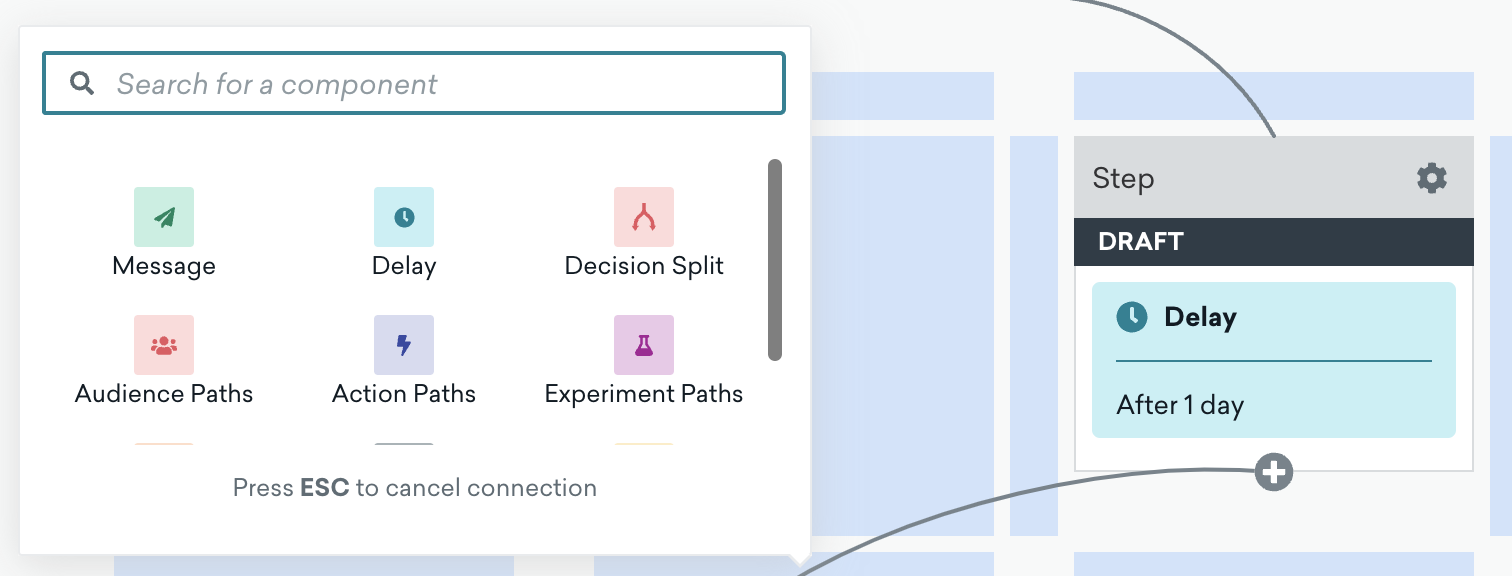Choose the Delay clock icon in component picker
The height and width of the screenshot is (576, 1512).
[404, 217]
